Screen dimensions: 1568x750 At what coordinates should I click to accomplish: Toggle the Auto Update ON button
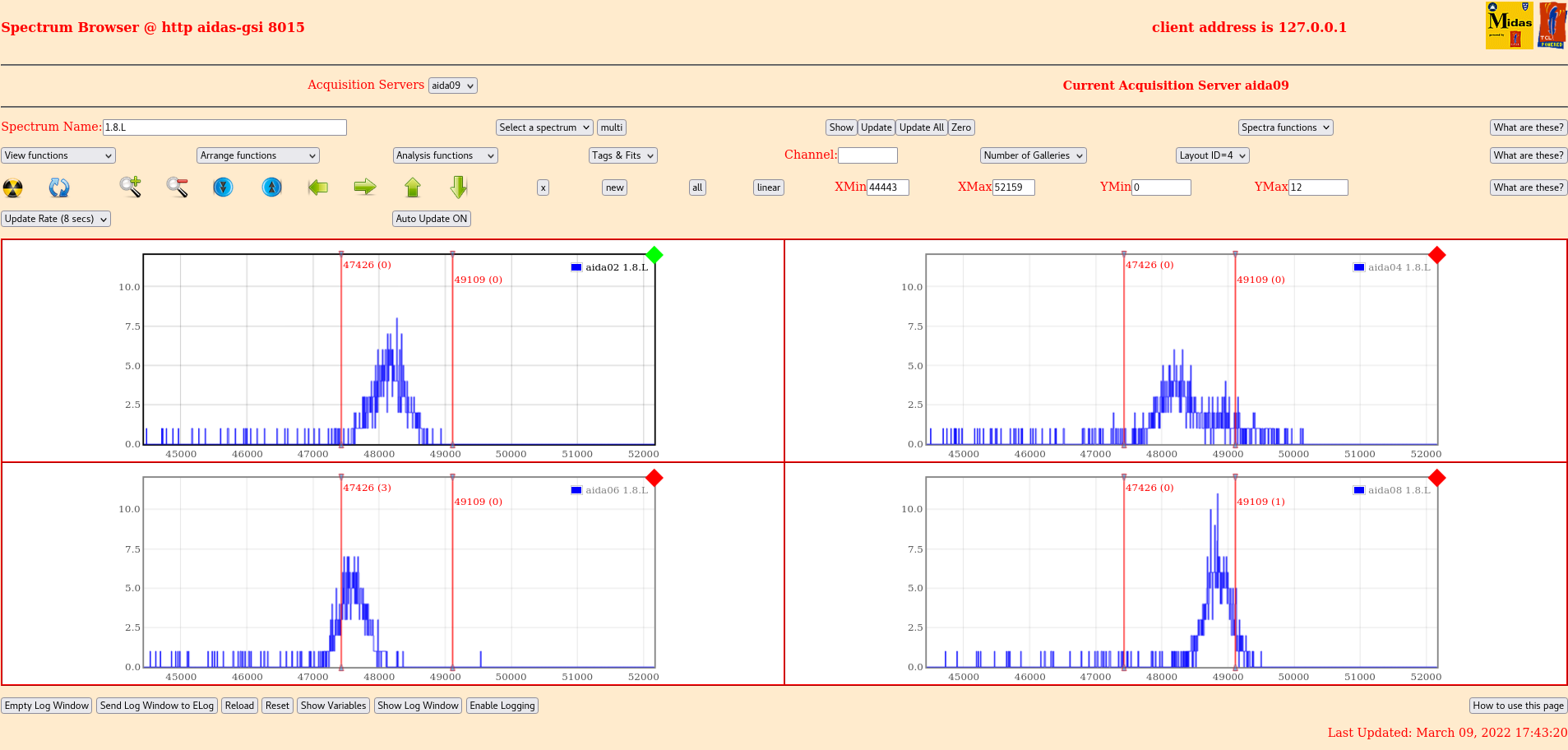pos(431,219)
